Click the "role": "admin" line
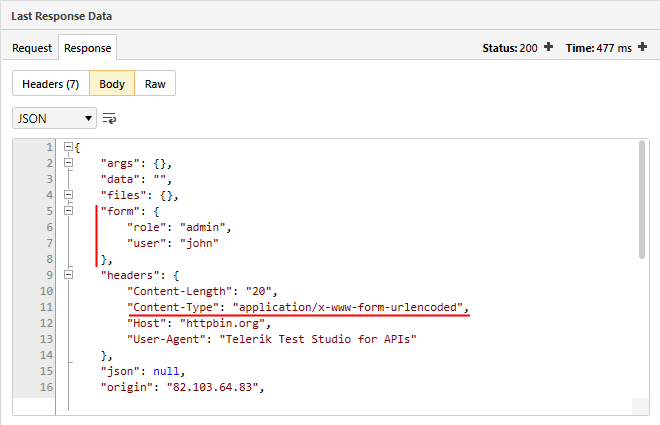The height and width of the screenshot is (425, 660). coord(179,227)
